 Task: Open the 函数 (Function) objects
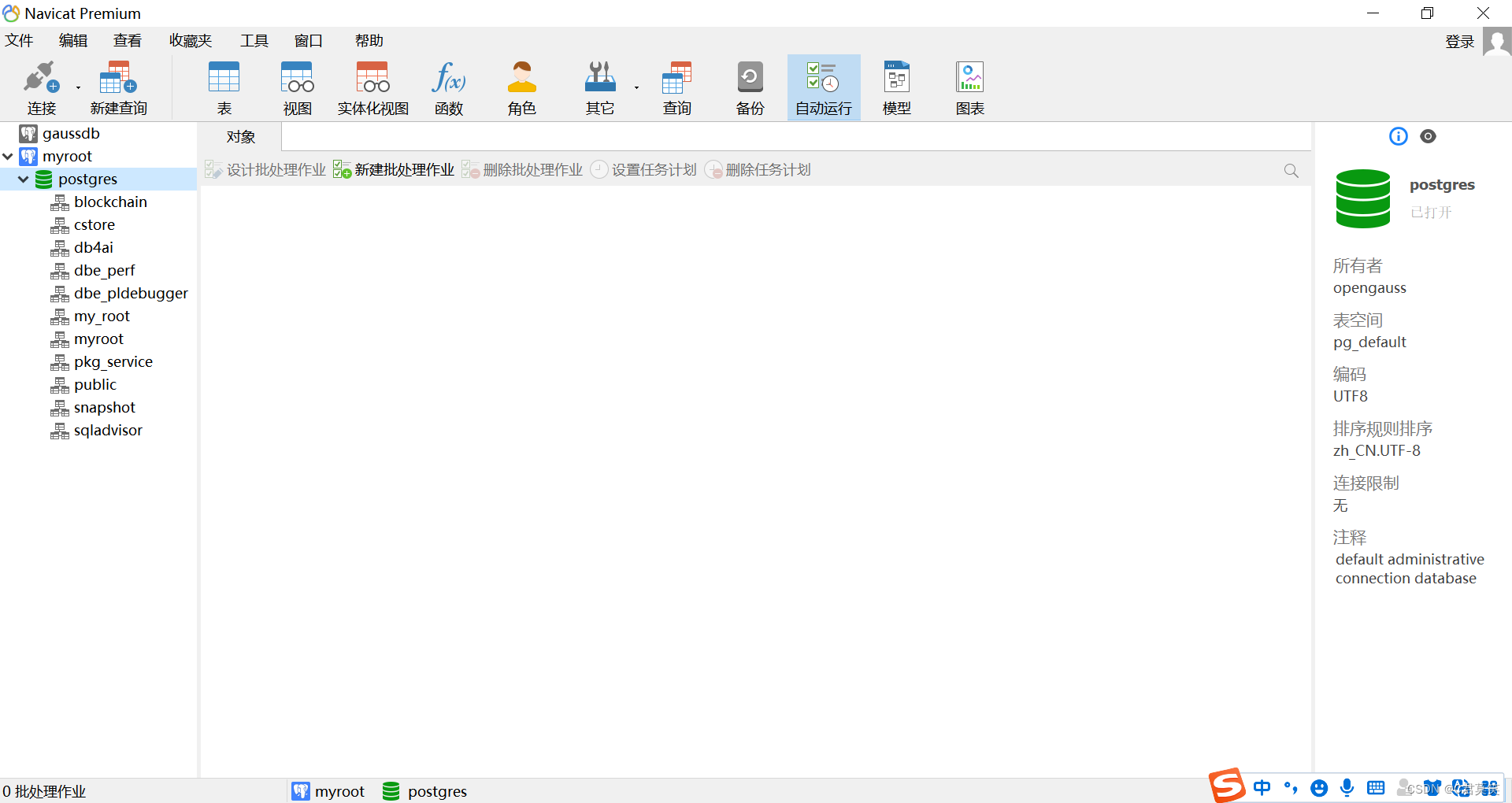tap(449, 87)
